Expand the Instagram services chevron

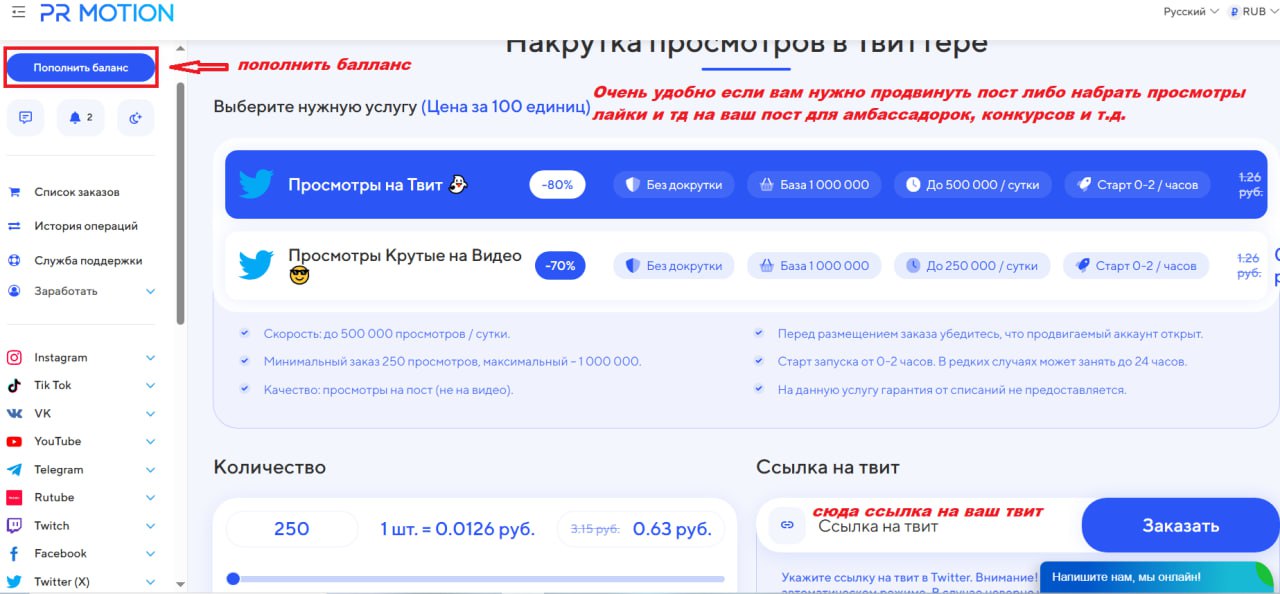point(151,357)
